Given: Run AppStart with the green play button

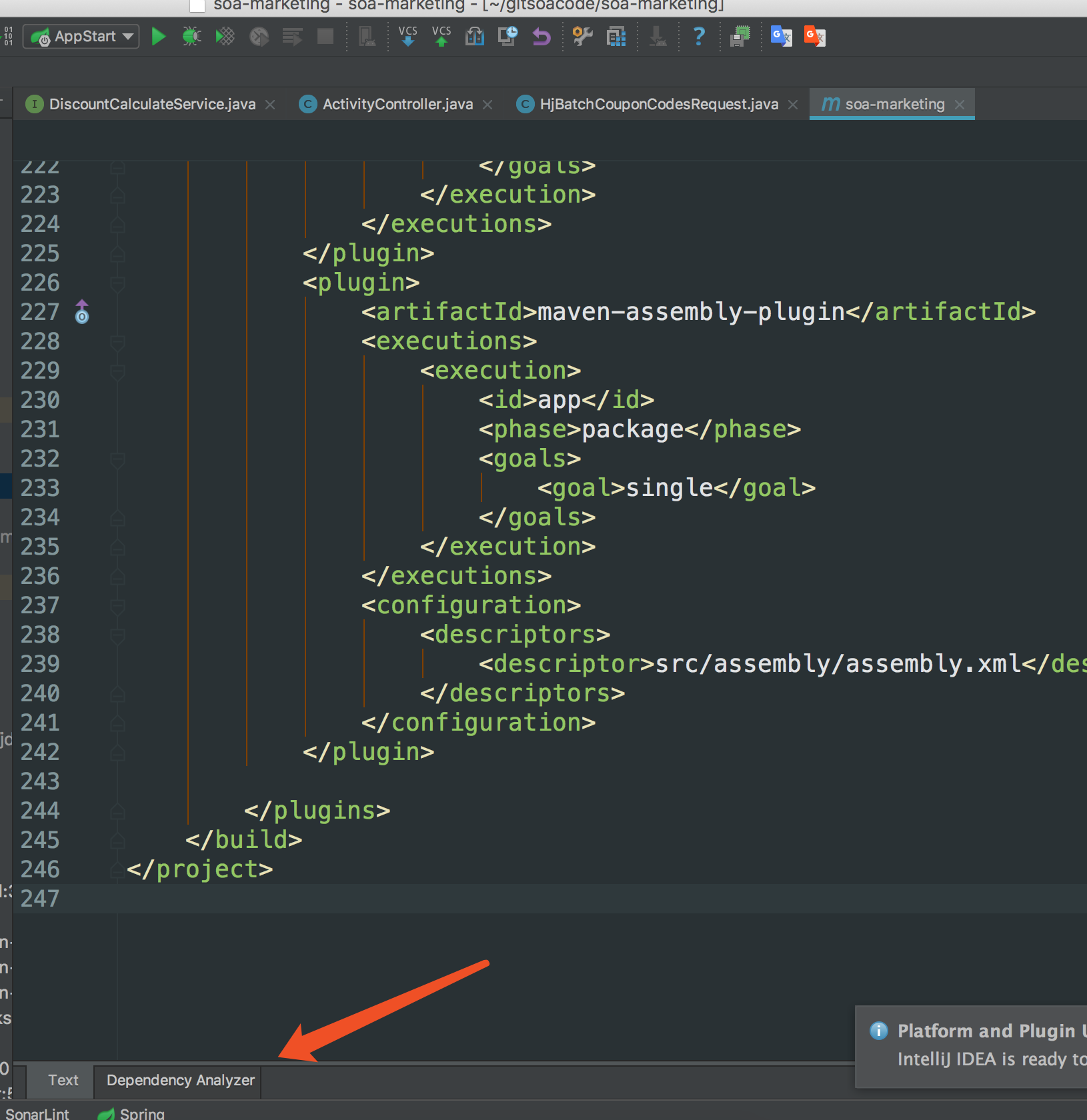Looking at the screenshot, I should tap(158, 36).
